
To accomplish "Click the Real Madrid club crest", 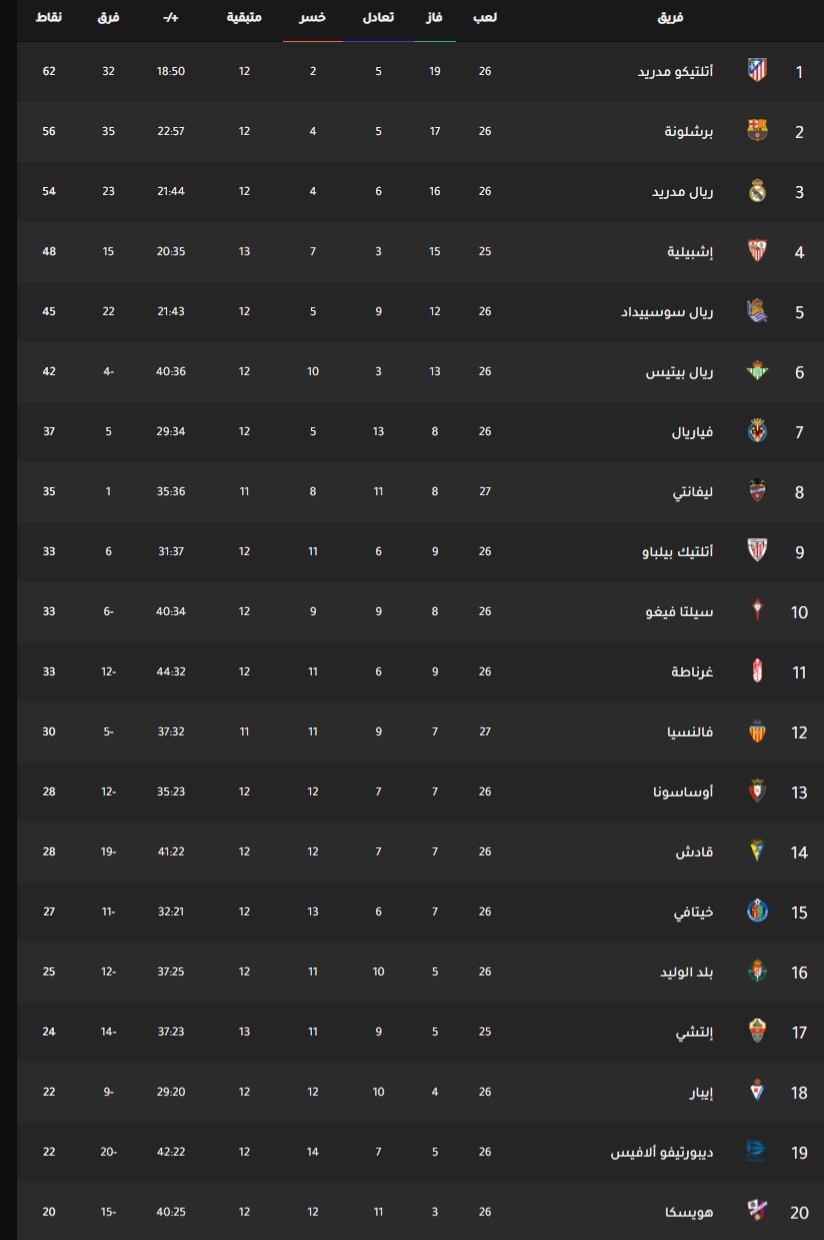I will 758,191.
